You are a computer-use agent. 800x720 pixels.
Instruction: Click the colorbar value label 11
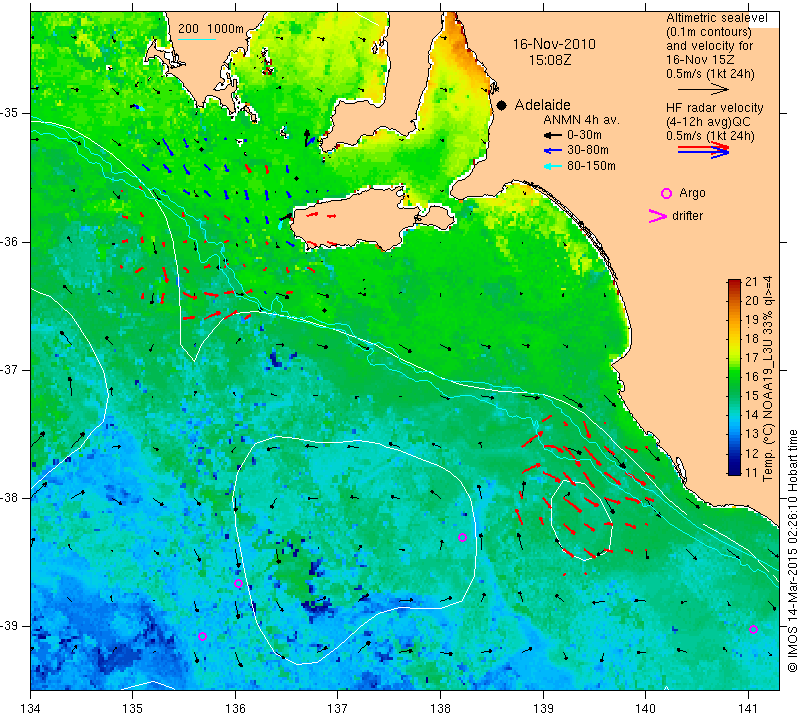752,473
